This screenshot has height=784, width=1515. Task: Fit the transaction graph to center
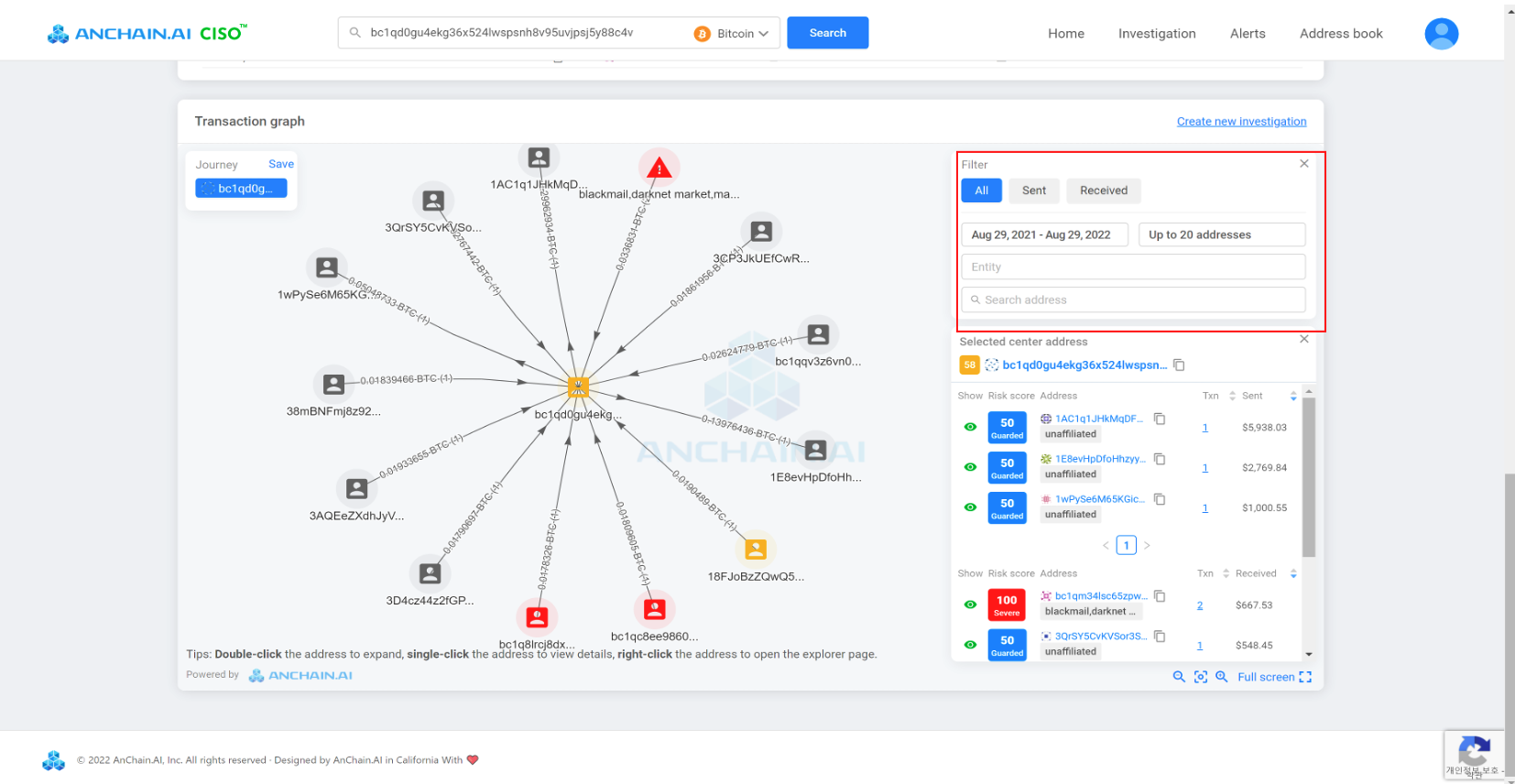(x=1201, y=677)
